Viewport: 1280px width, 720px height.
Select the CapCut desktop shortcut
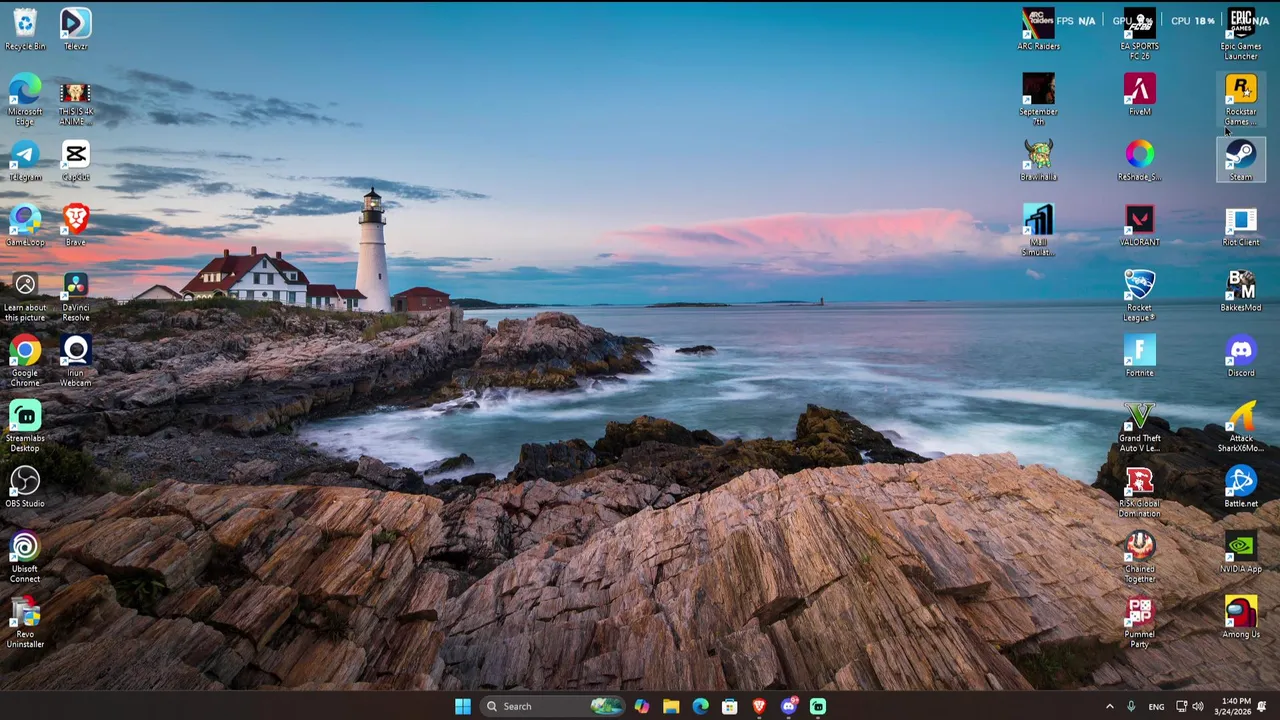tap(75, 161)
